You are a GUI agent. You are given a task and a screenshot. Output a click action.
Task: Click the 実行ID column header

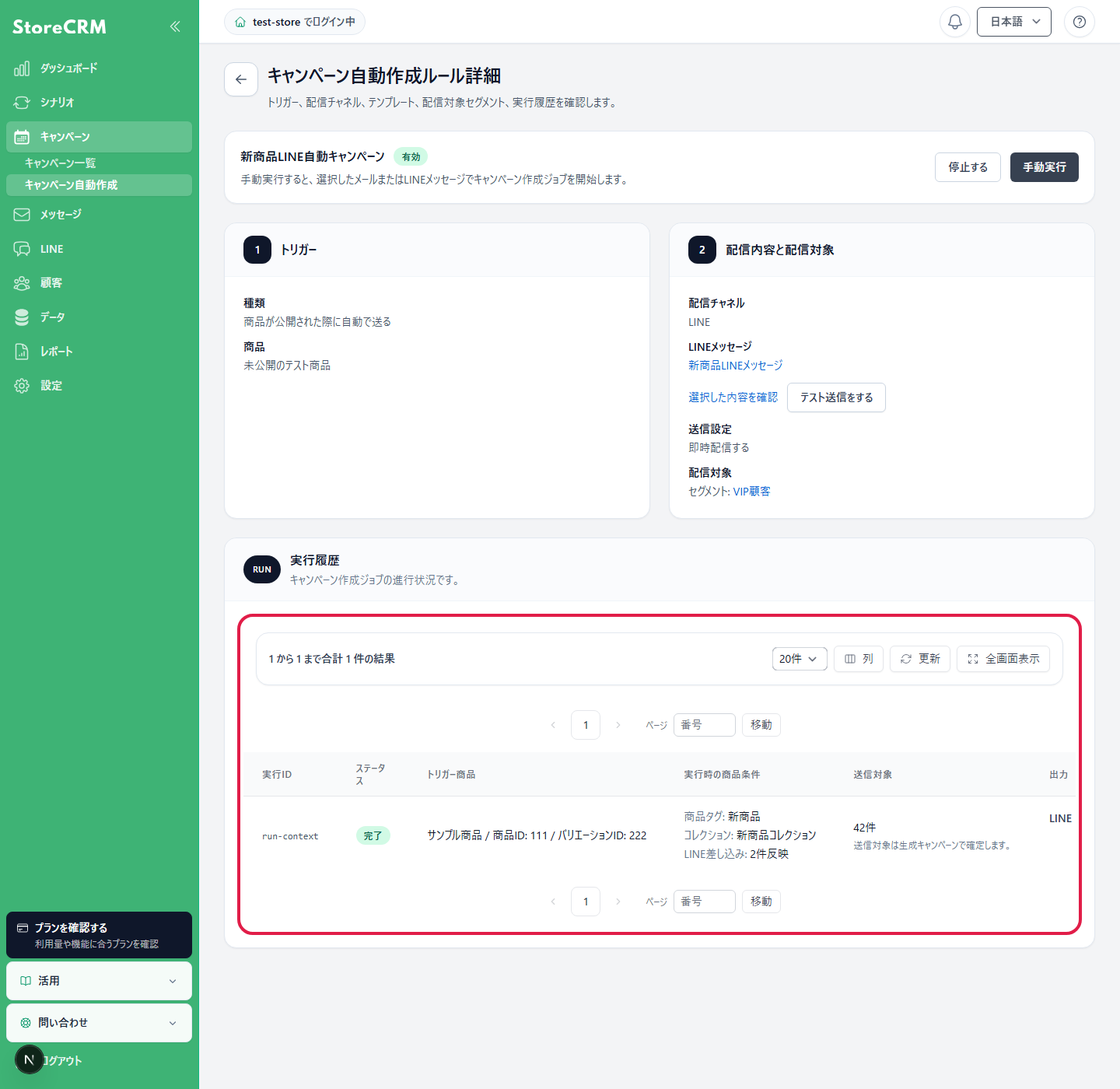277,775
